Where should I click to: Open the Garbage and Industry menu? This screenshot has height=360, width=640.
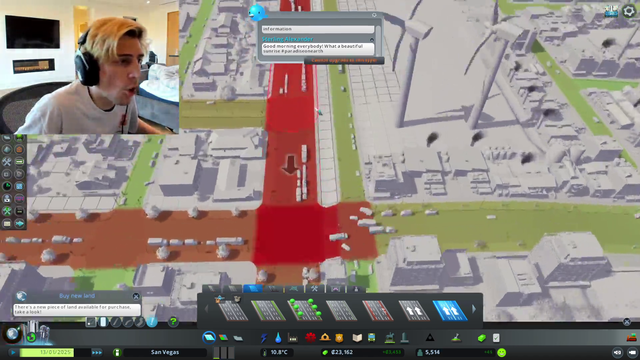(x=293, y=338)
